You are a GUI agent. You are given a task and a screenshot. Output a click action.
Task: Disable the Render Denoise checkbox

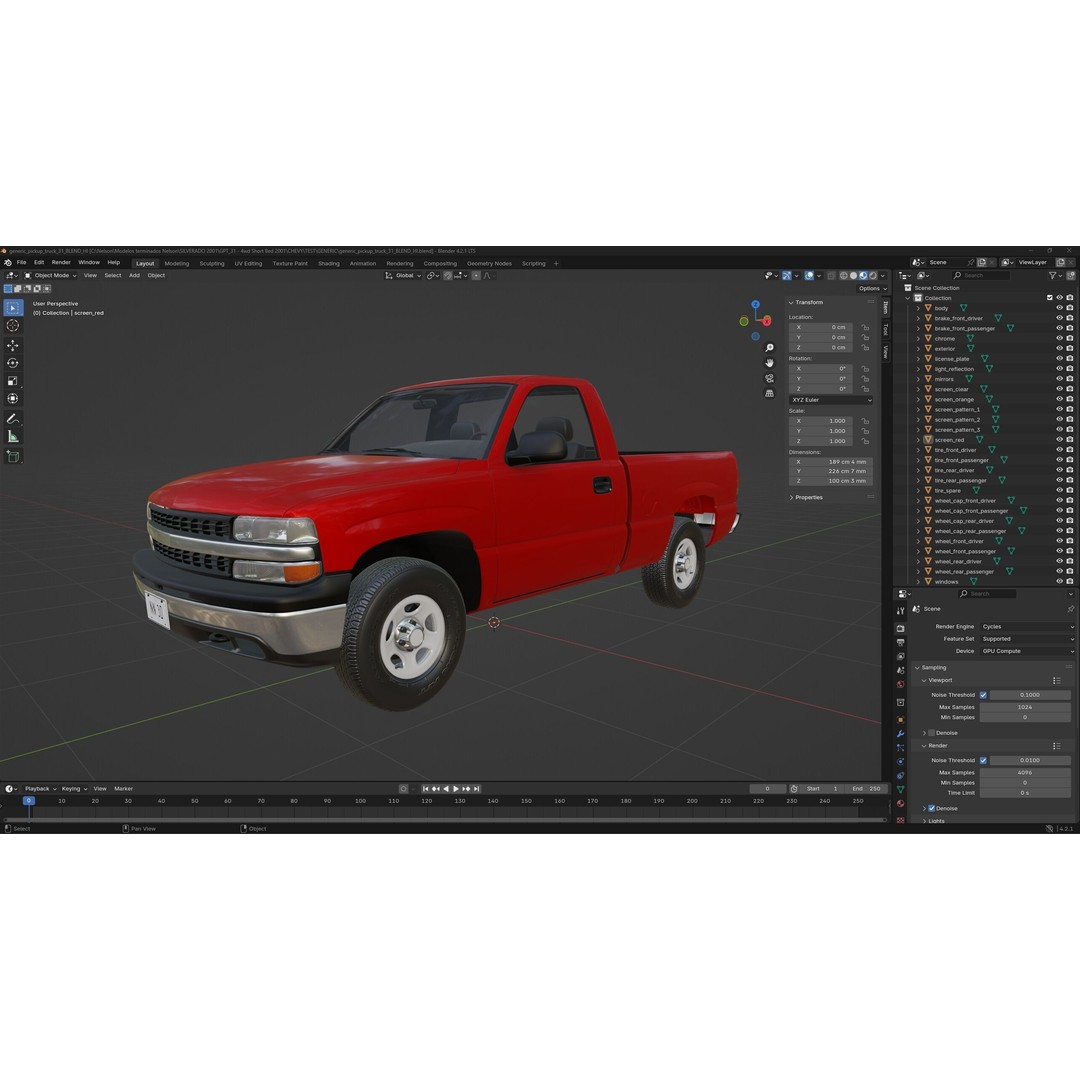[x=931, y=809]
